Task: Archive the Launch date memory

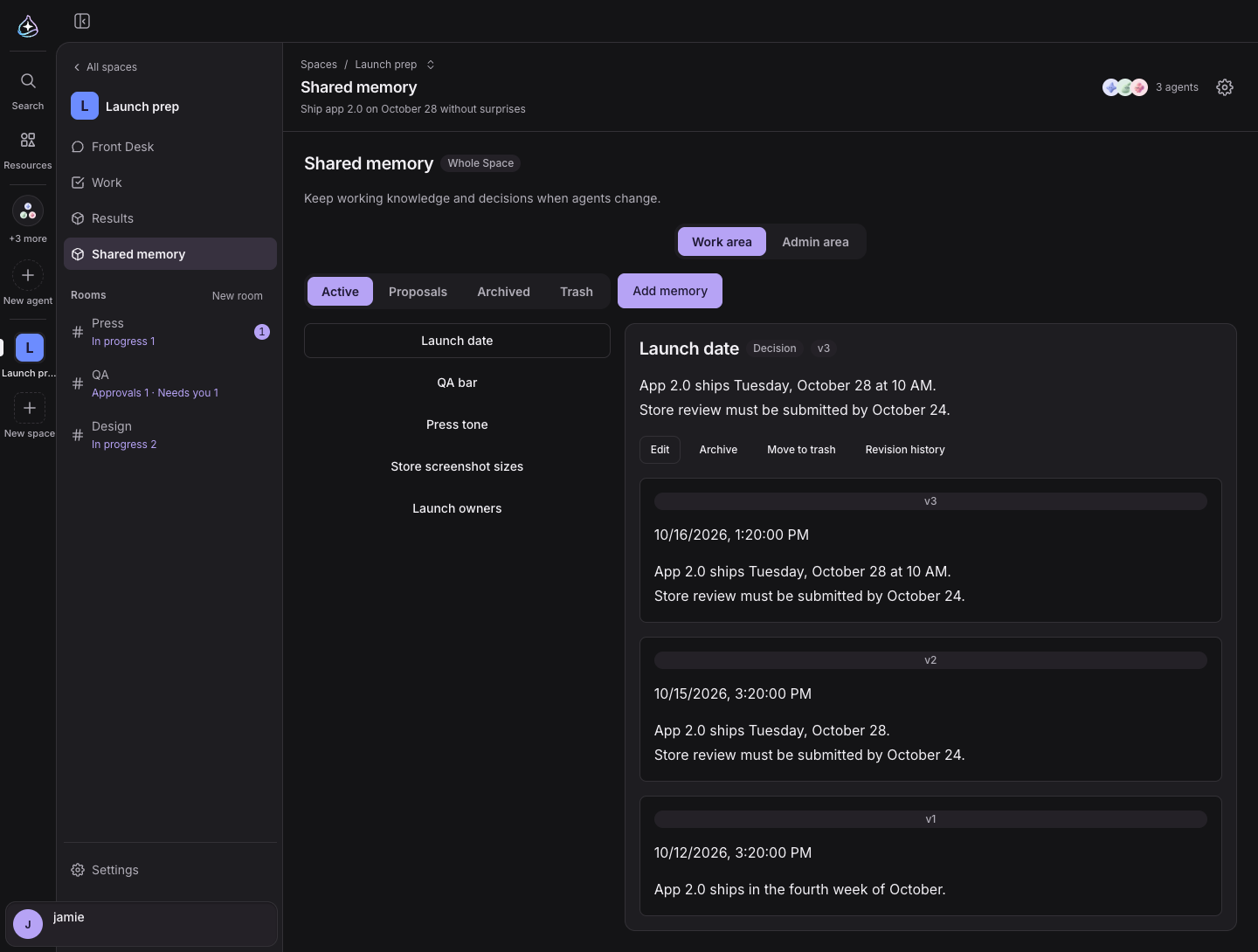Action: 718,450
